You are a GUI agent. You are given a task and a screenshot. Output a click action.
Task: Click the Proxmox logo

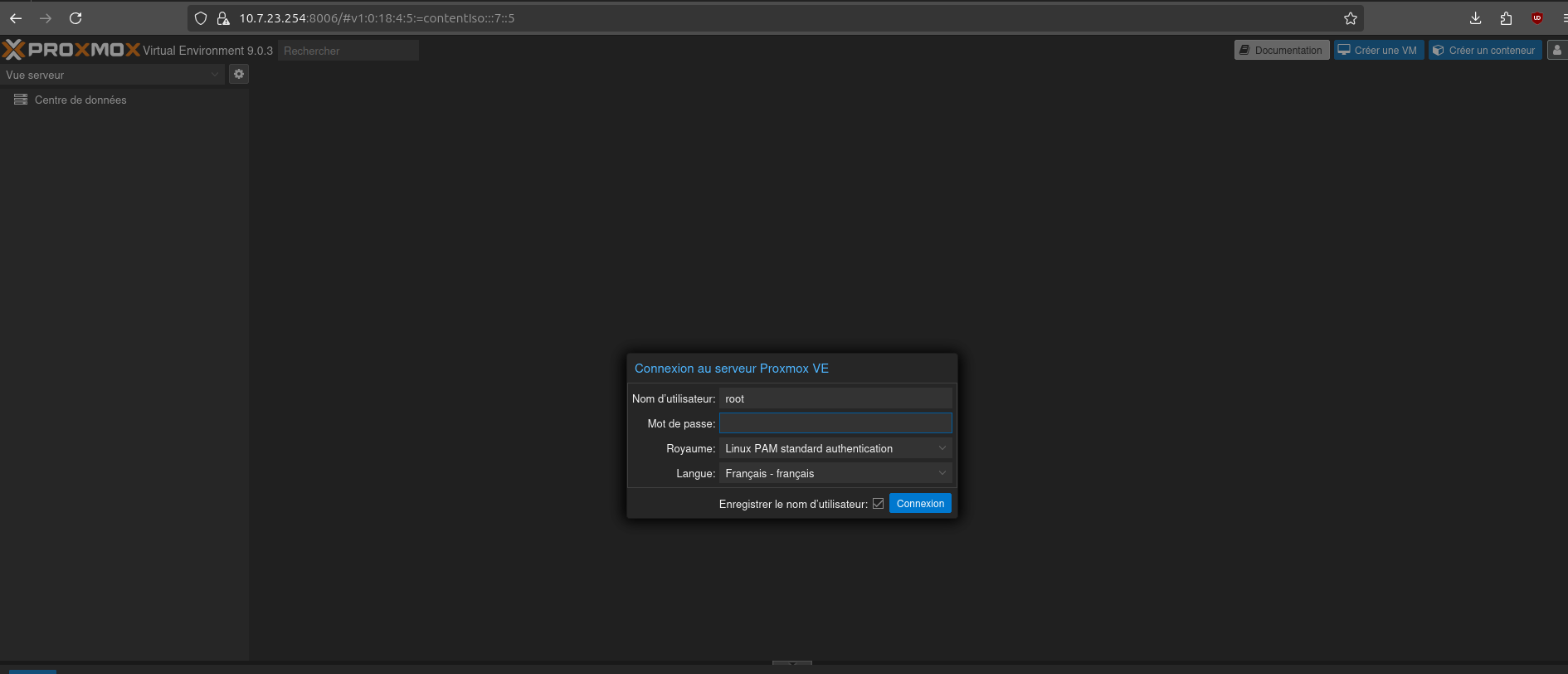71,50
